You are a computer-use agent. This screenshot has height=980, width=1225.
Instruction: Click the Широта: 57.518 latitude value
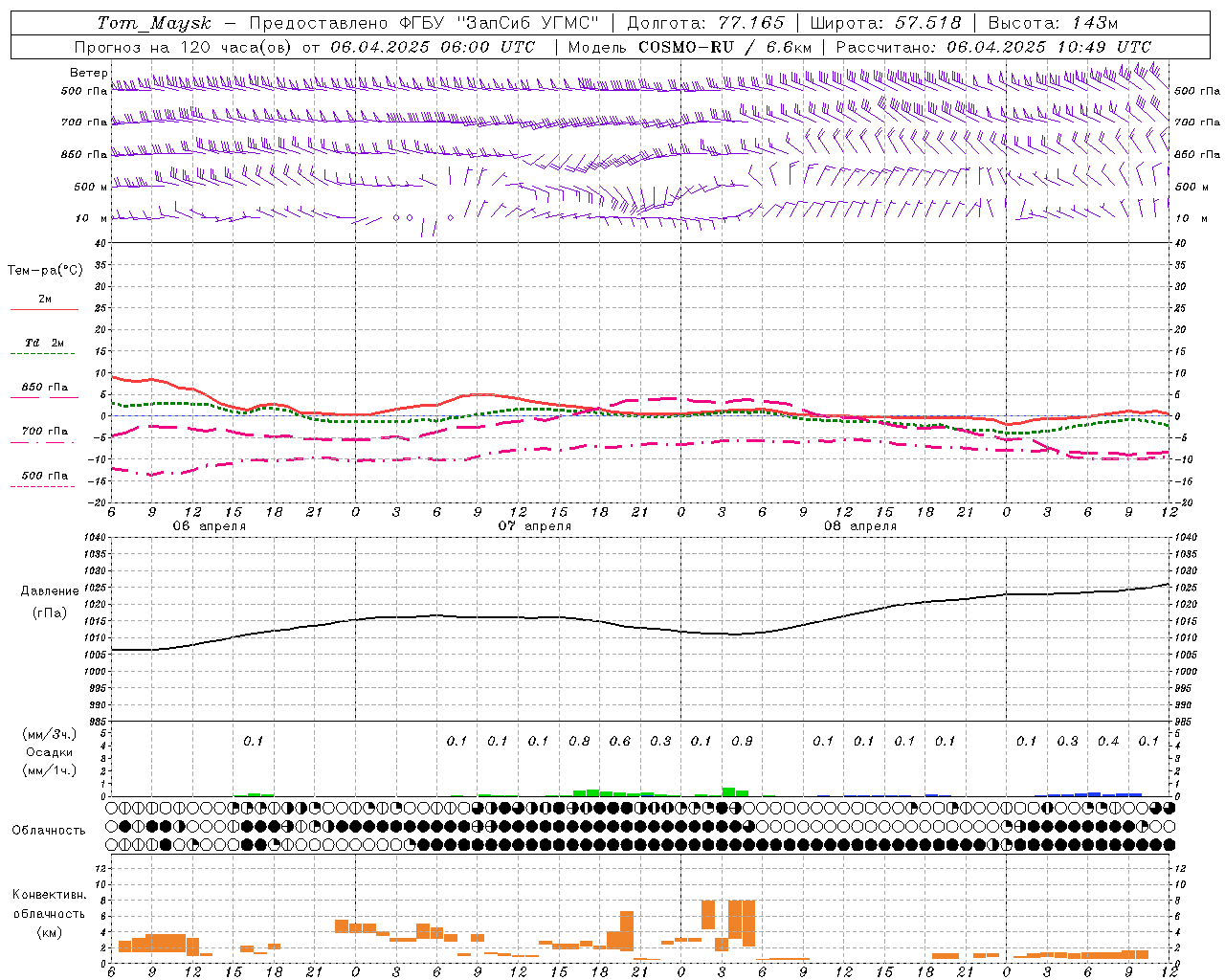point(885,23)
